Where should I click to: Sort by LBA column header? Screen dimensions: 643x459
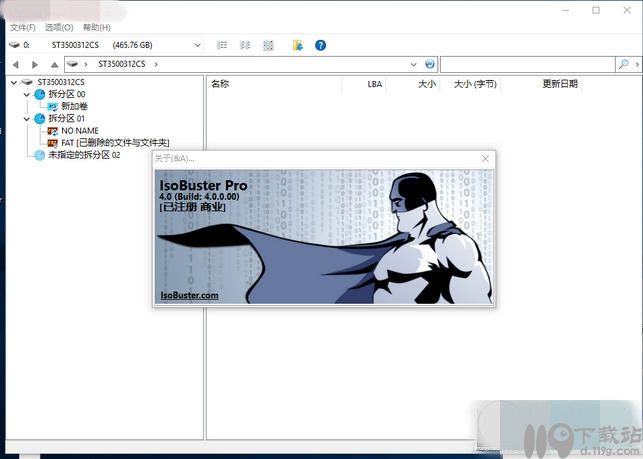[x=374, y=84]
